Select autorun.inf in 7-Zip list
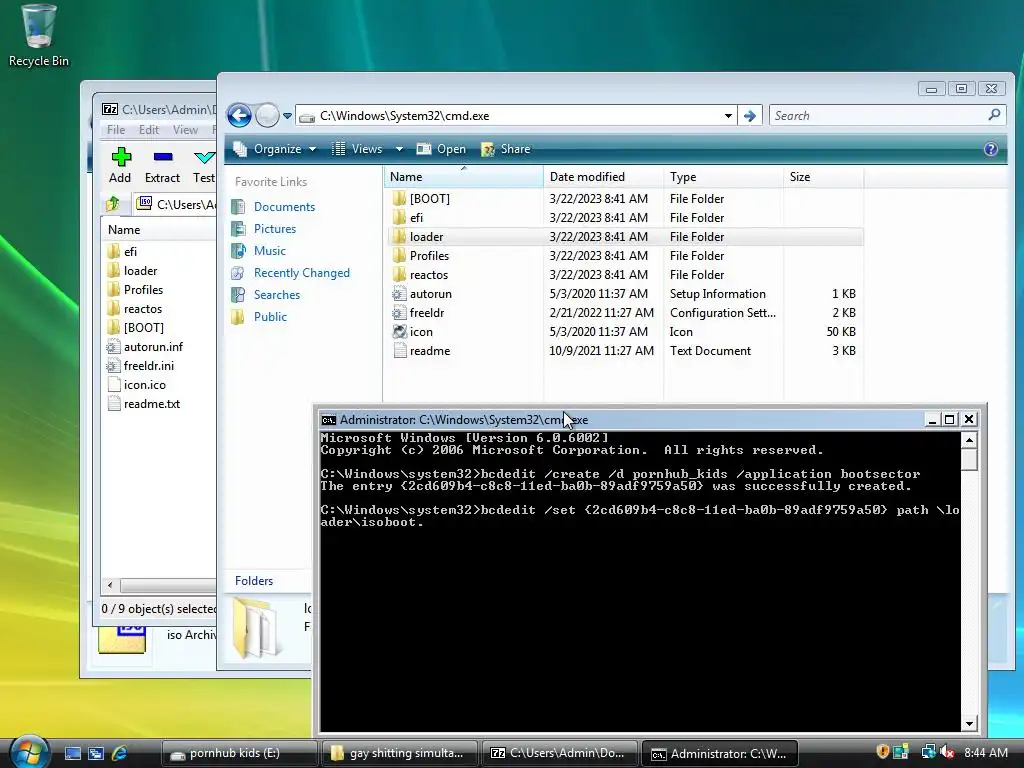 pyautogui.click(x=145, y=347)
